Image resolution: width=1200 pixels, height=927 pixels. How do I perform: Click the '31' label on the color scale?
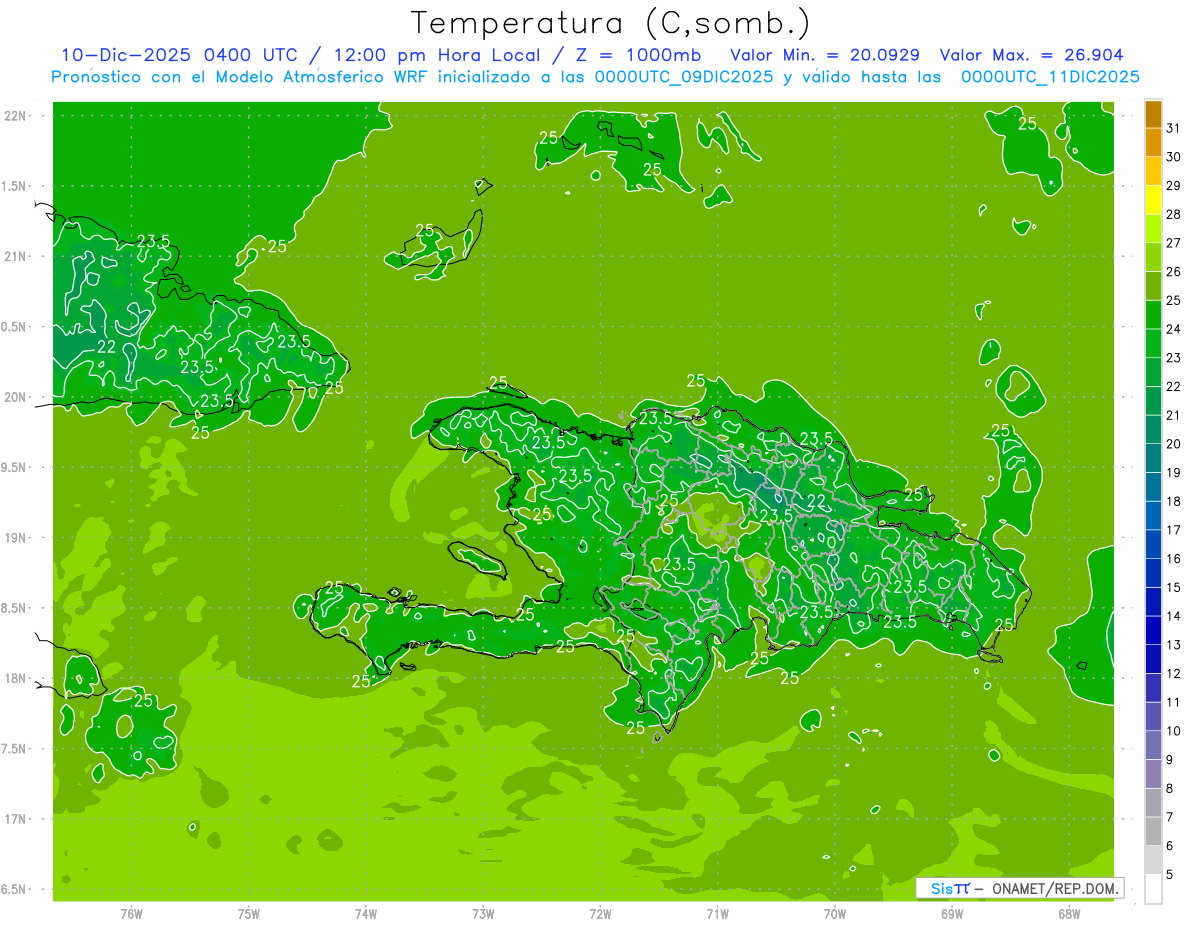[1173, 128]
